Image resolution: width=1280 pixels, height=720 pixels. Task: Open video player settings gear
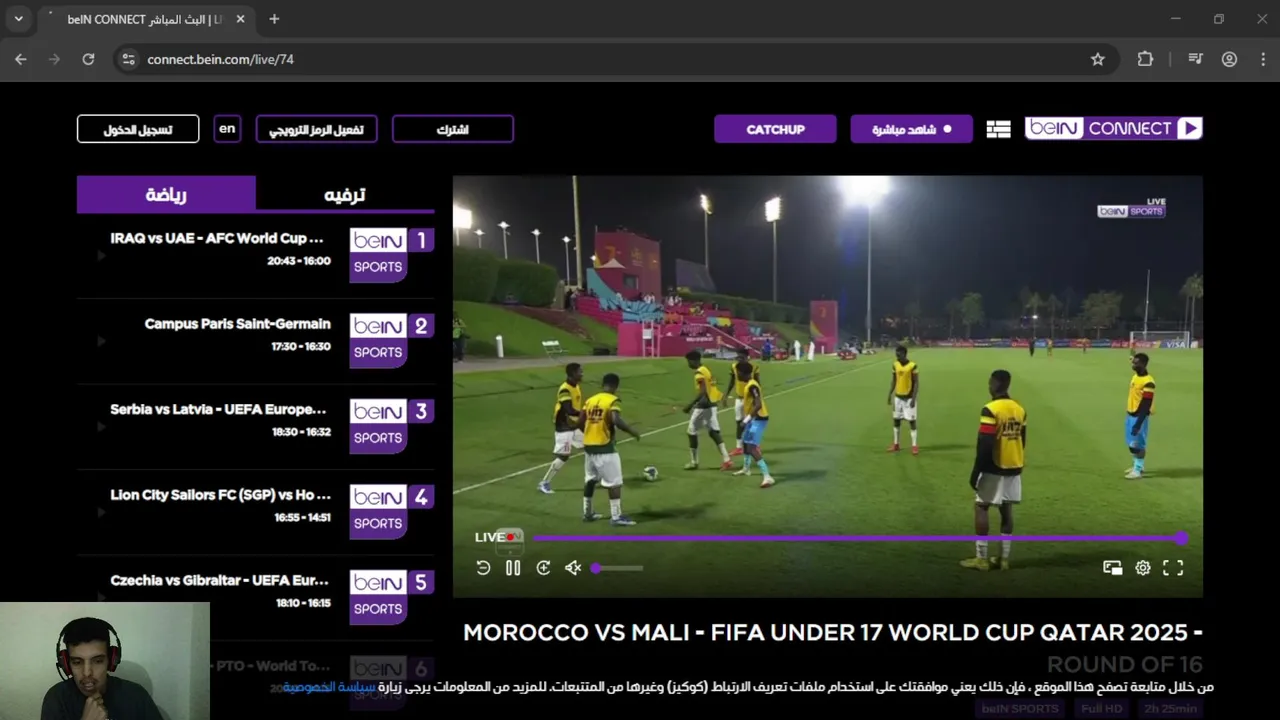click(x=1143, y=568)
